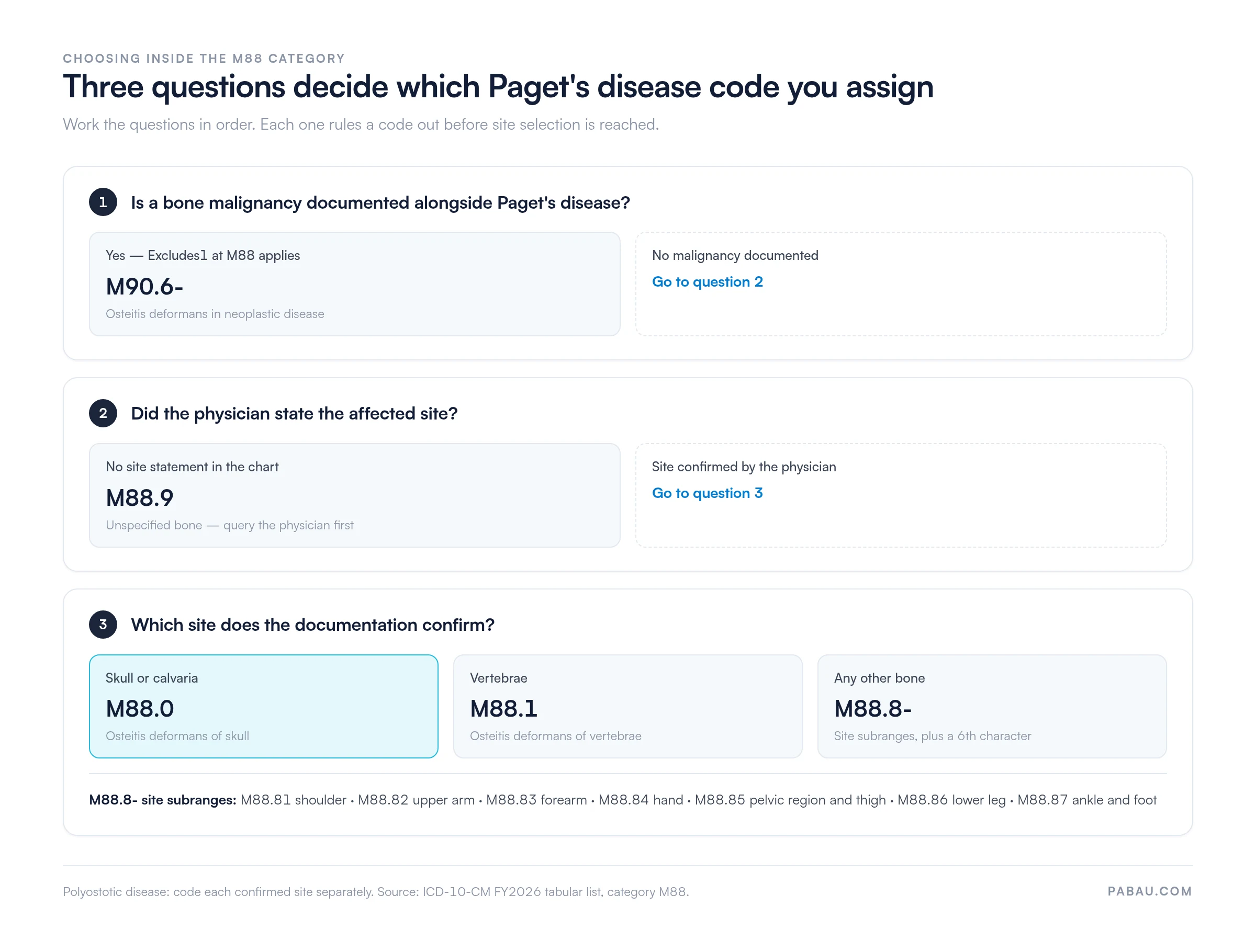
Task: Choose the M88.8- any other bone card
Action: click(x=992, y=706)
